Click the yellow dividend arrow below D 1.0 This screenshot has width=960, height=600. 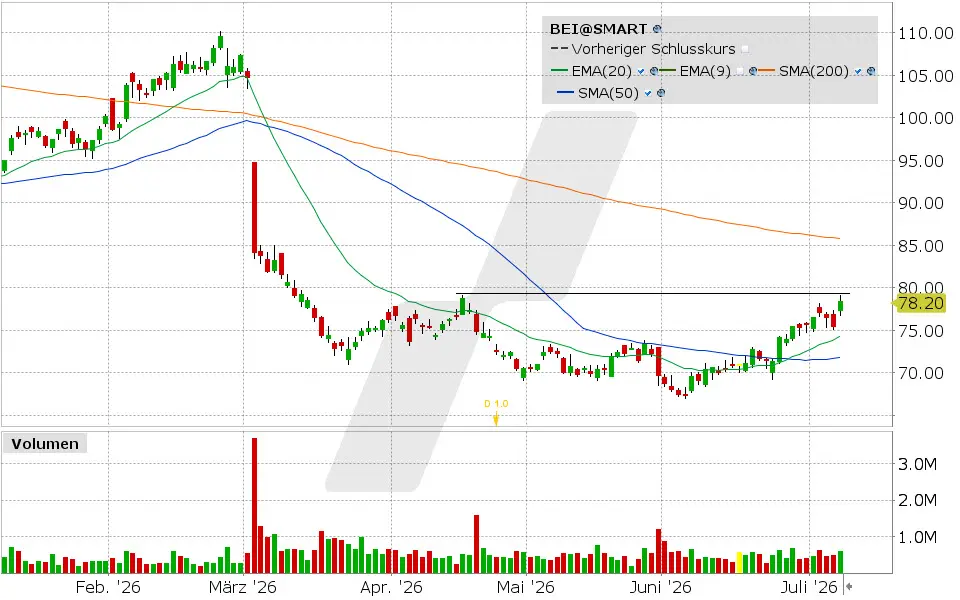click(496, 420)
